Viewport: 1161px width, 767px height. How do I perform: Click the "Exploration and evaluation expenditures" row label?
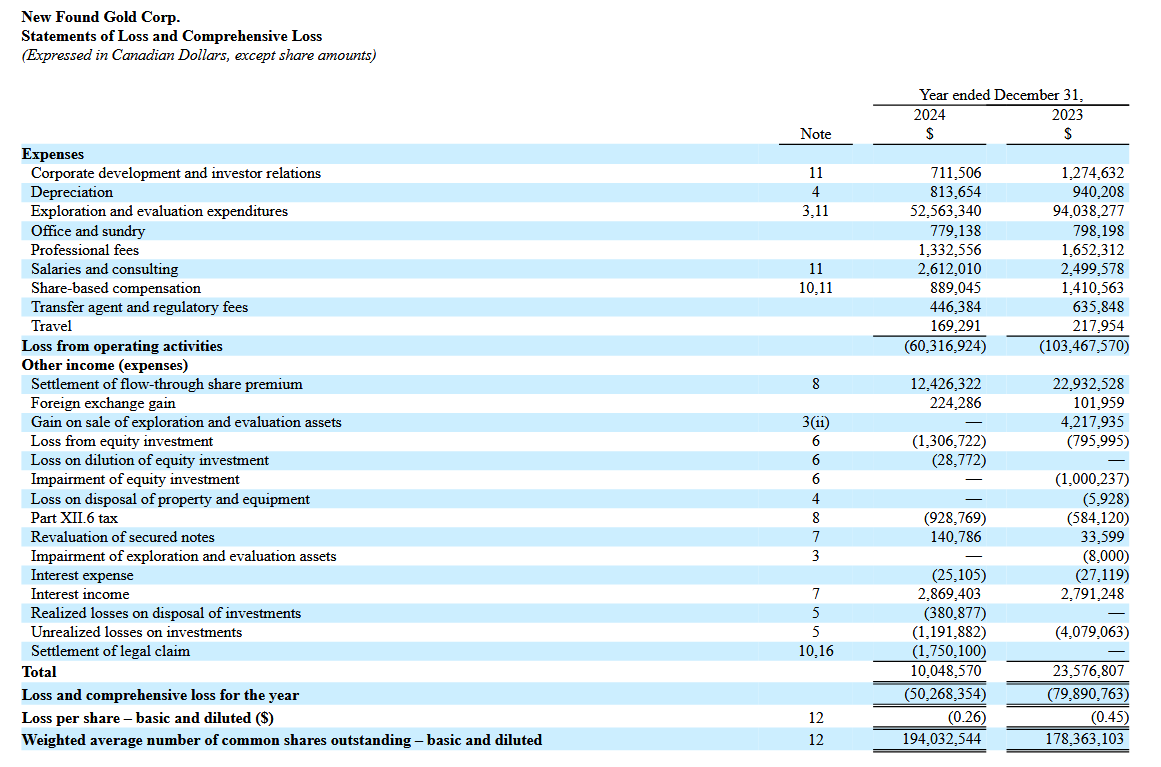[x=159, y=211]
